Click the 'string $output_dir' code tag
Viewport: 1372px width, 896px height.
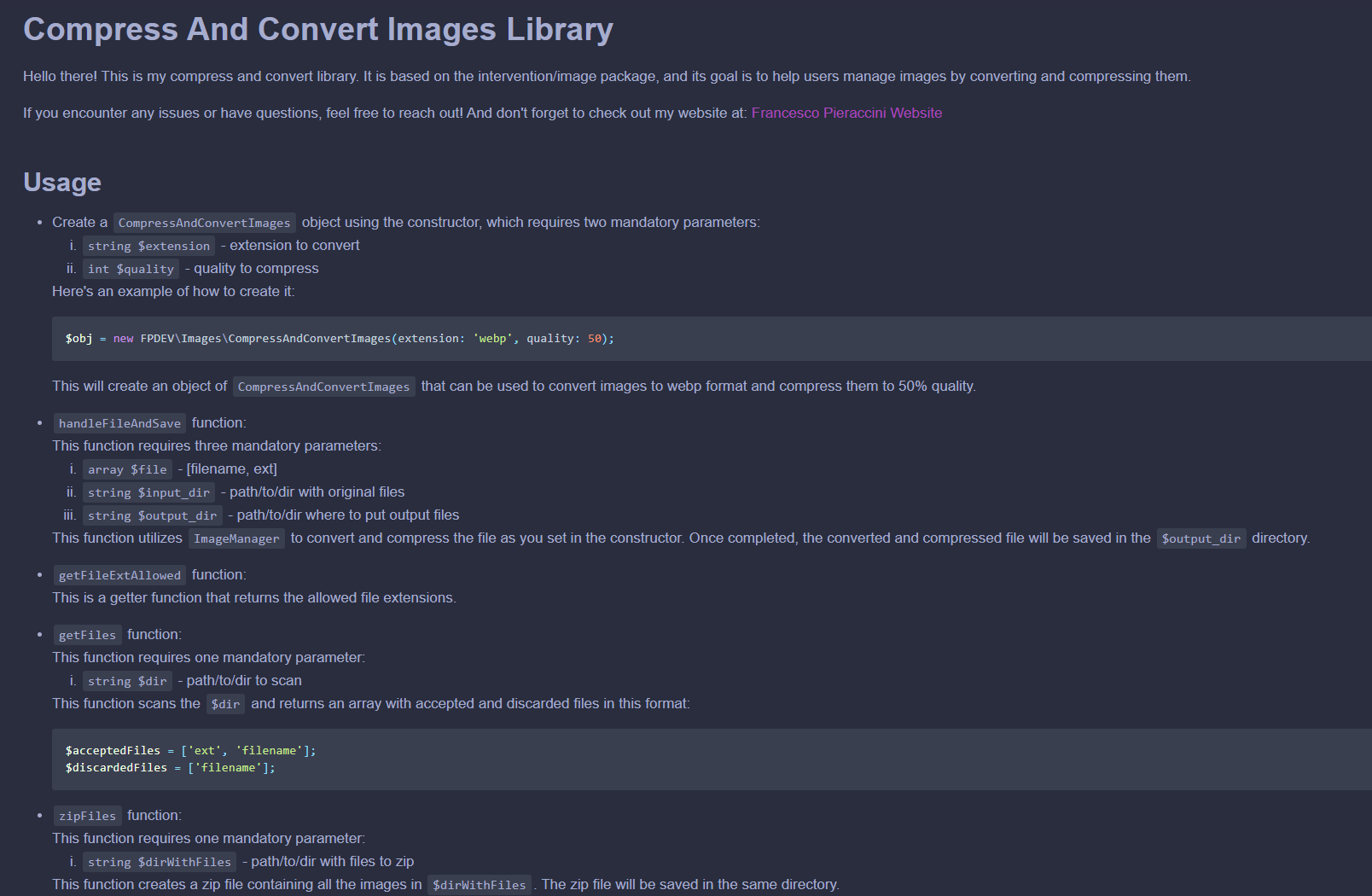[x=153, y=515]
